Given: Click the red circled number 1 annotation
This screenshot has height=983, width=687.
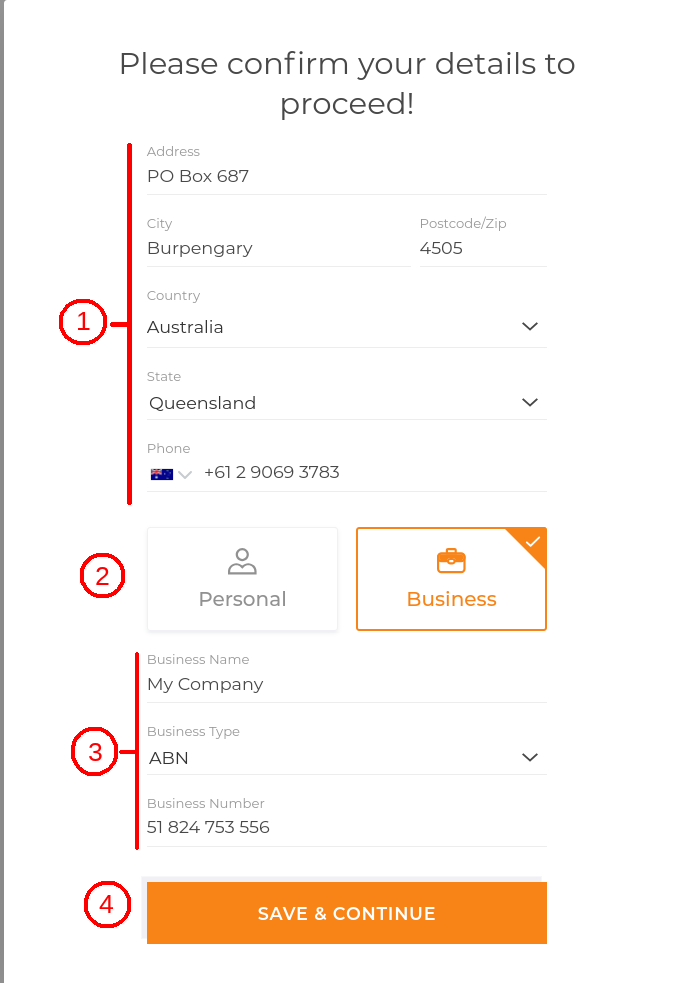Looking at the screenshot, I should click(82, 323).
